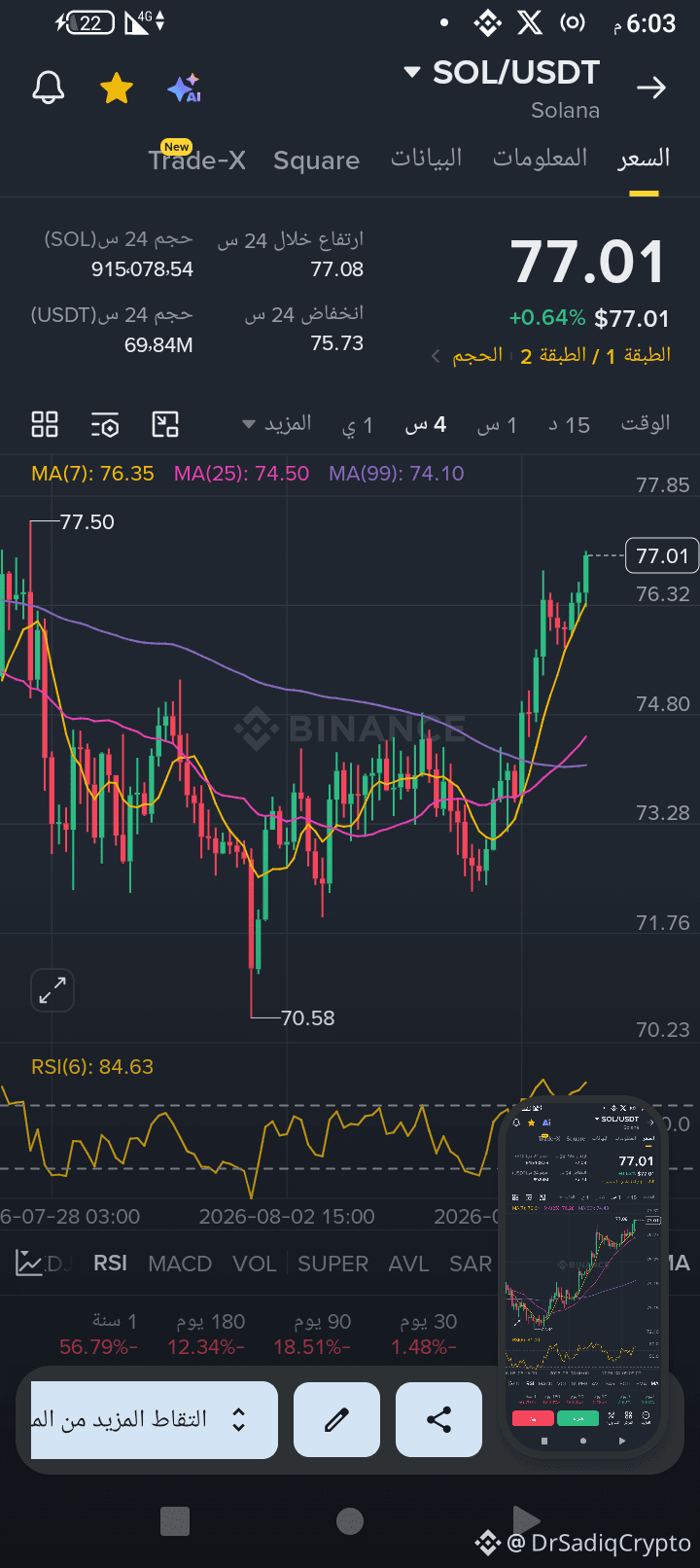Open the chart drawing tools icon

click(165, 424)
